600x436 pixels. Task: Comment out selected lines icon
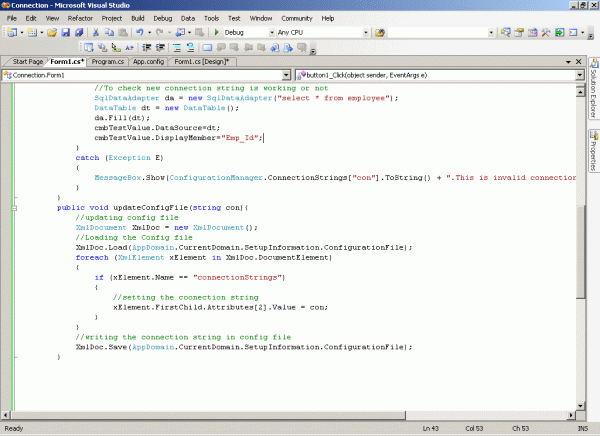click(x=177, y=47)
